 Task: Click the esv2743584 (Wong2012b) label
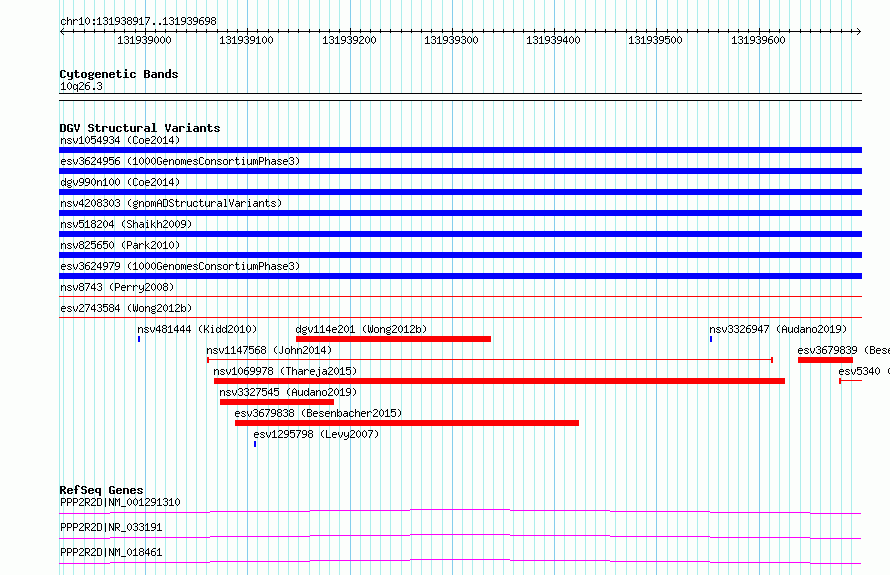coord(126,308)
